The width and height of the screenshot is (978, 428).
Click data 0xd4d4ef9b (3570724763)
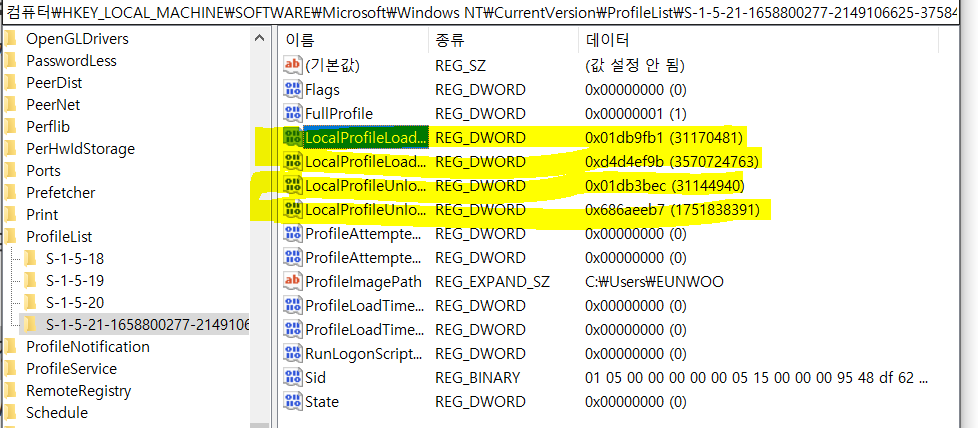(672, 162)
